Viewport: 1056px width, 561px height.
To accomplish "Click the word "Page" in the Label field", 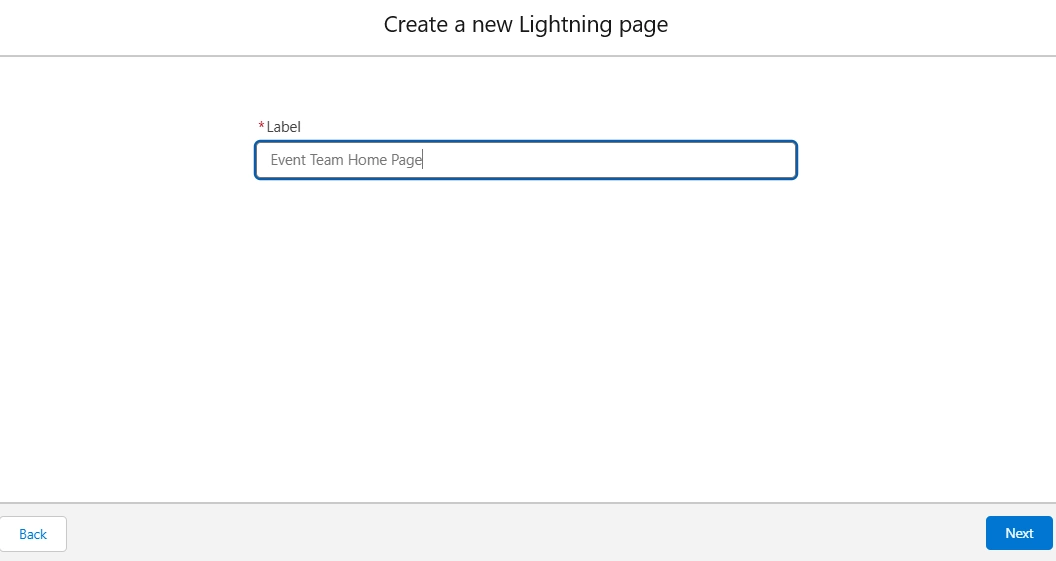I will click(x=407, y=160).
